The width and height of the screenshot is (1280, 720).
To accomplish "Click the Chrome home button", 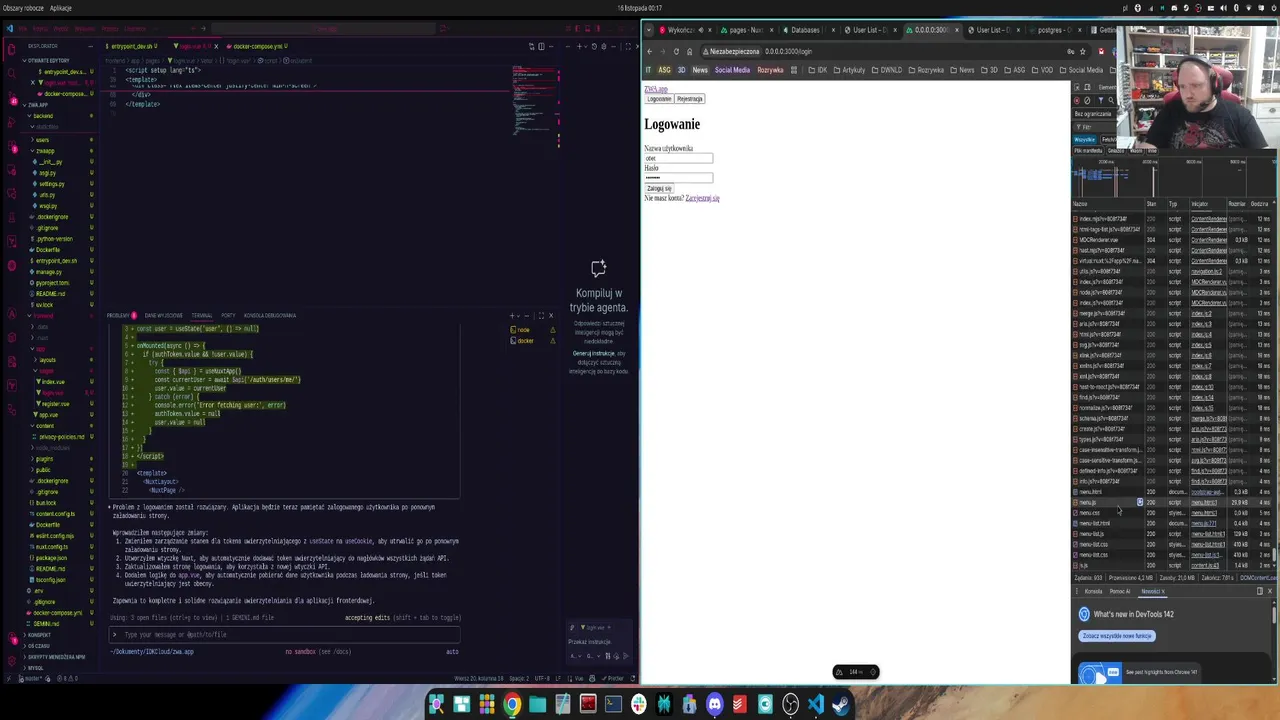I will click(x=689, y=51).
